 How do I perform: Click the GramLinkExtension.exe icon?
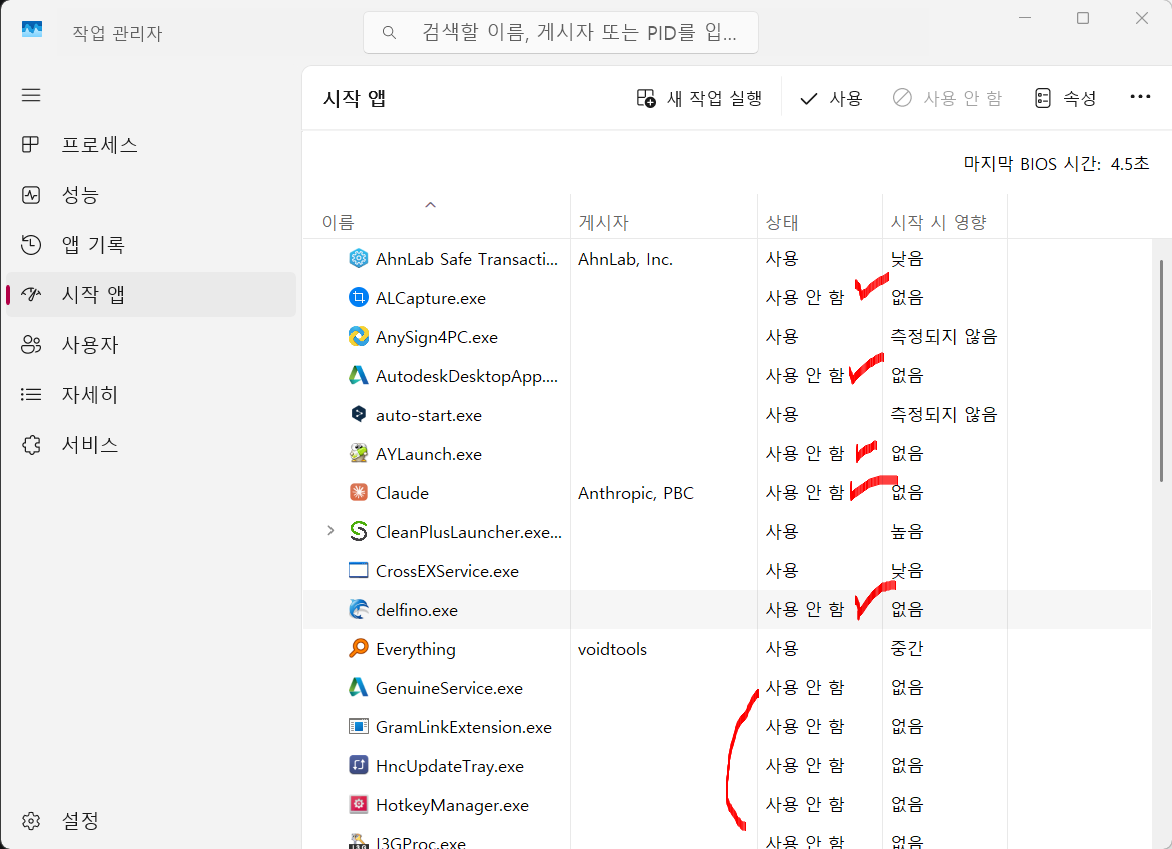click(359, 726)
